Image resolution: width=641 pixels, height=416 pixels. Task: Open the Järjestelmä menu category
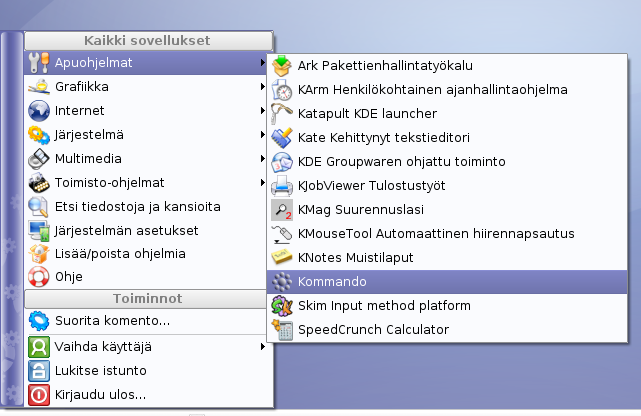tap(146, 135)
